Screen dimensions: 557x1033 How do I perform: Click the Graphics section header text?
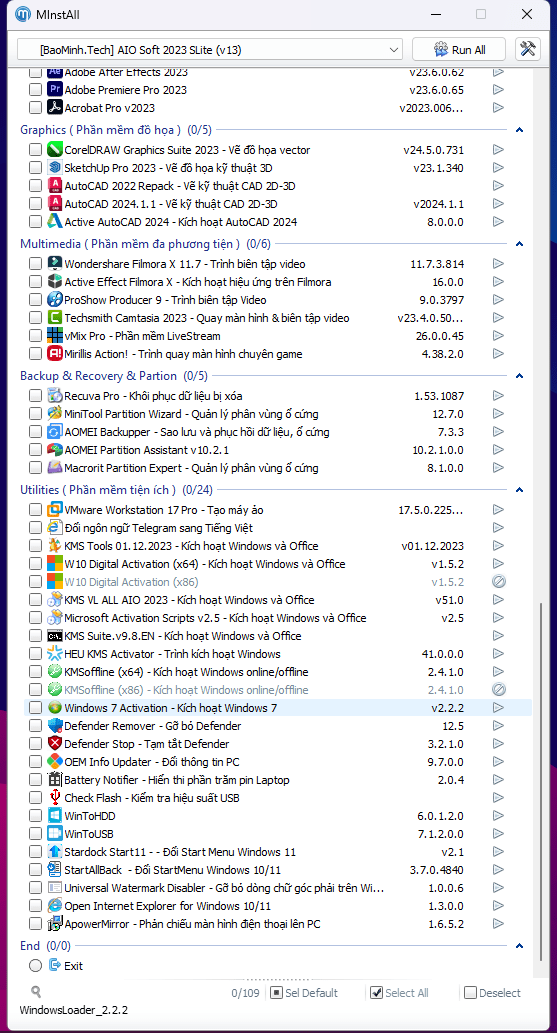116,130
